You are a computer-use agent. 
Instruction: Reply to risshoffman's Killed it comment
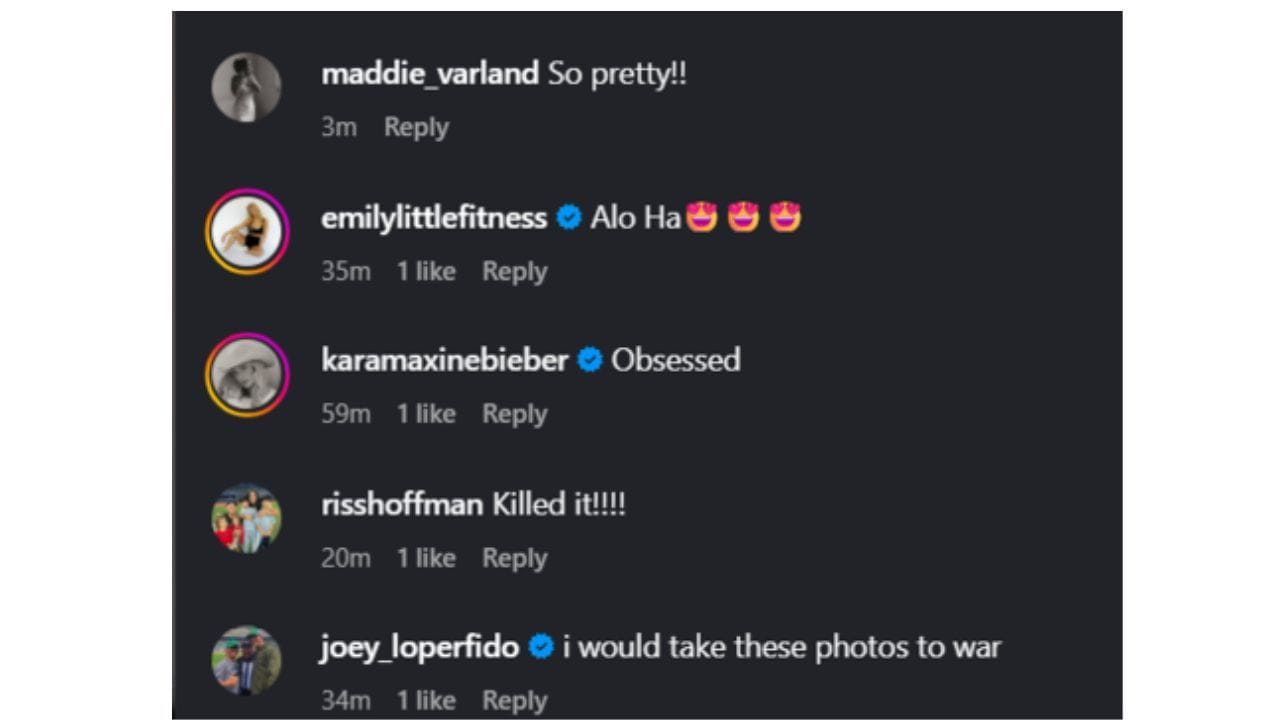click(x=514, y=558)
